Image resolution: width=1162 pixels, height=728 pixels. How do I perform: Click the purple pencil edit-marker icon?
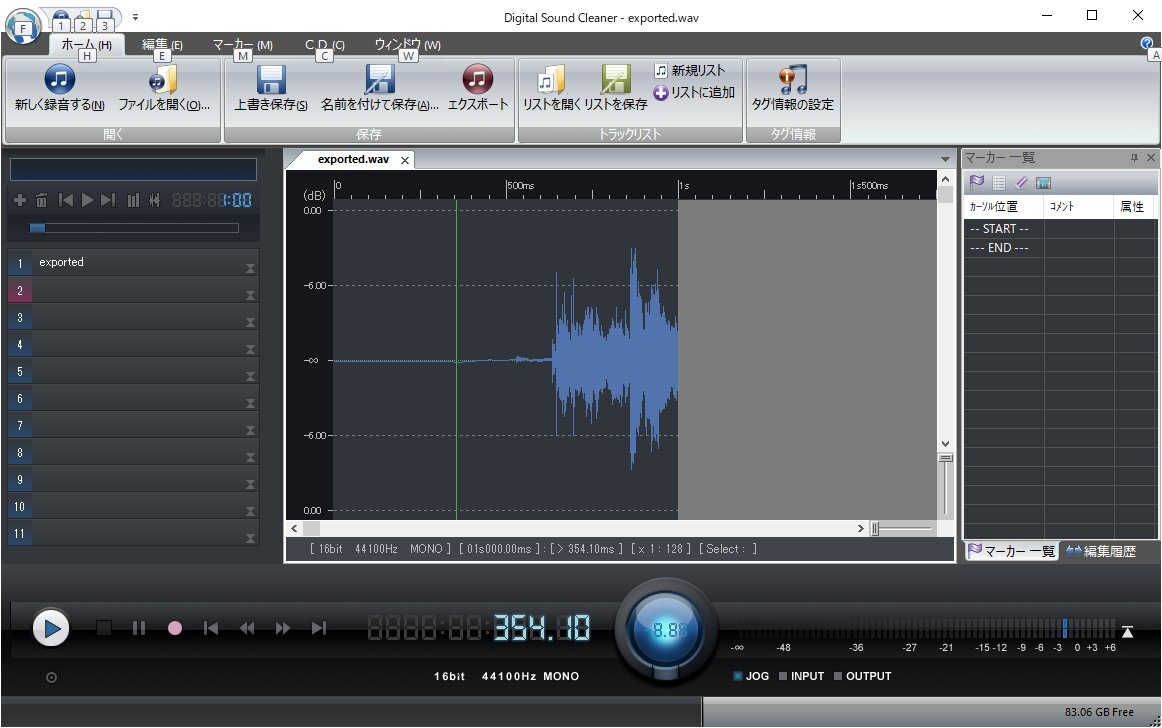pos(1021,182)
